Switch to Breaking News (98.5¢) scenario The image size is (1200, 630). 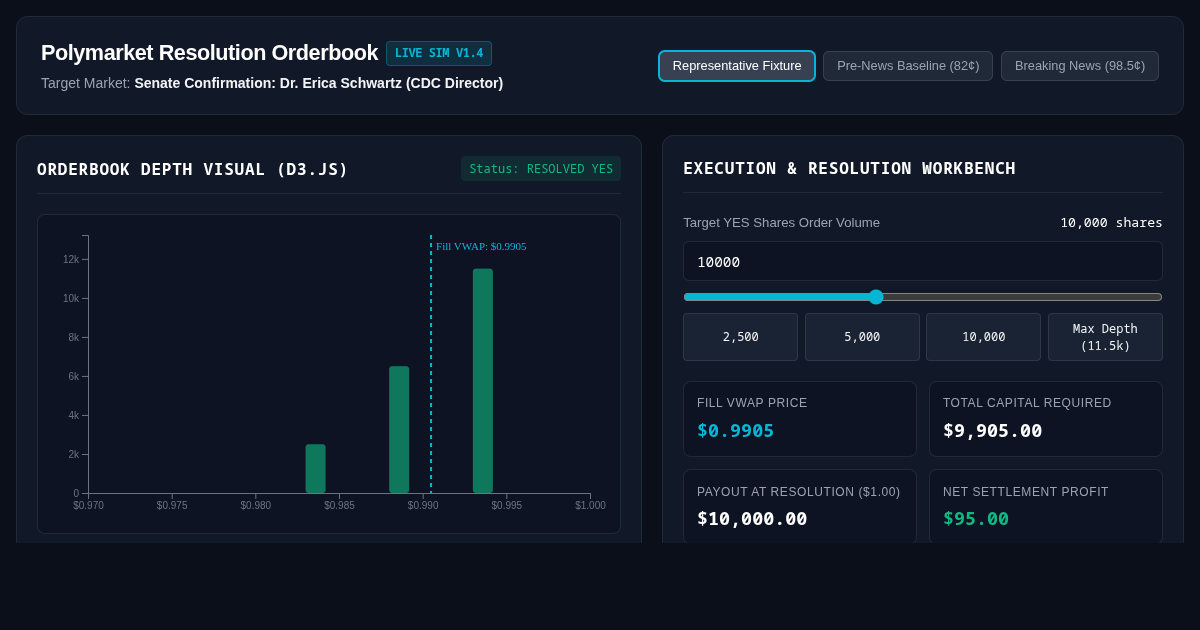pyautogui.click(x=1080, y=66)
